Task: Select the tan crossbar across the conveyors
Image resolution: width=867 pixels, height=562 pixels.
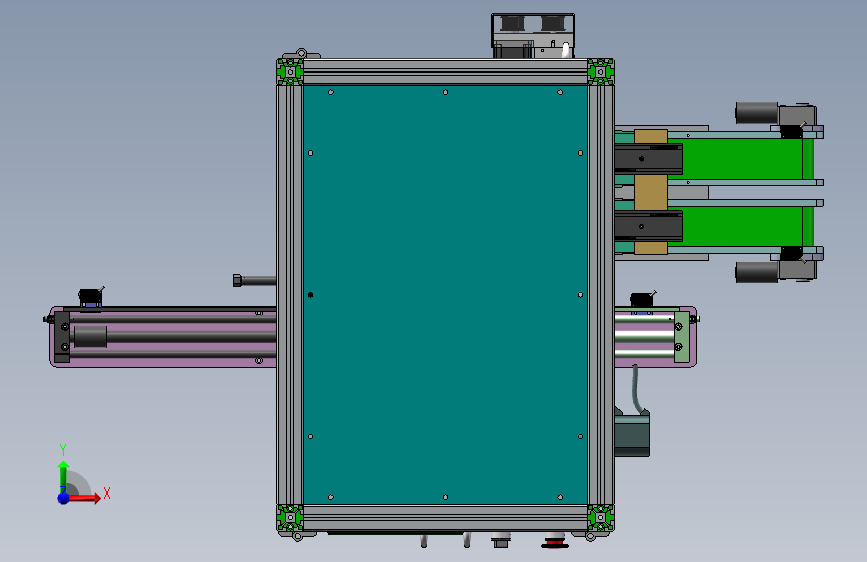Action: [651, 192]
